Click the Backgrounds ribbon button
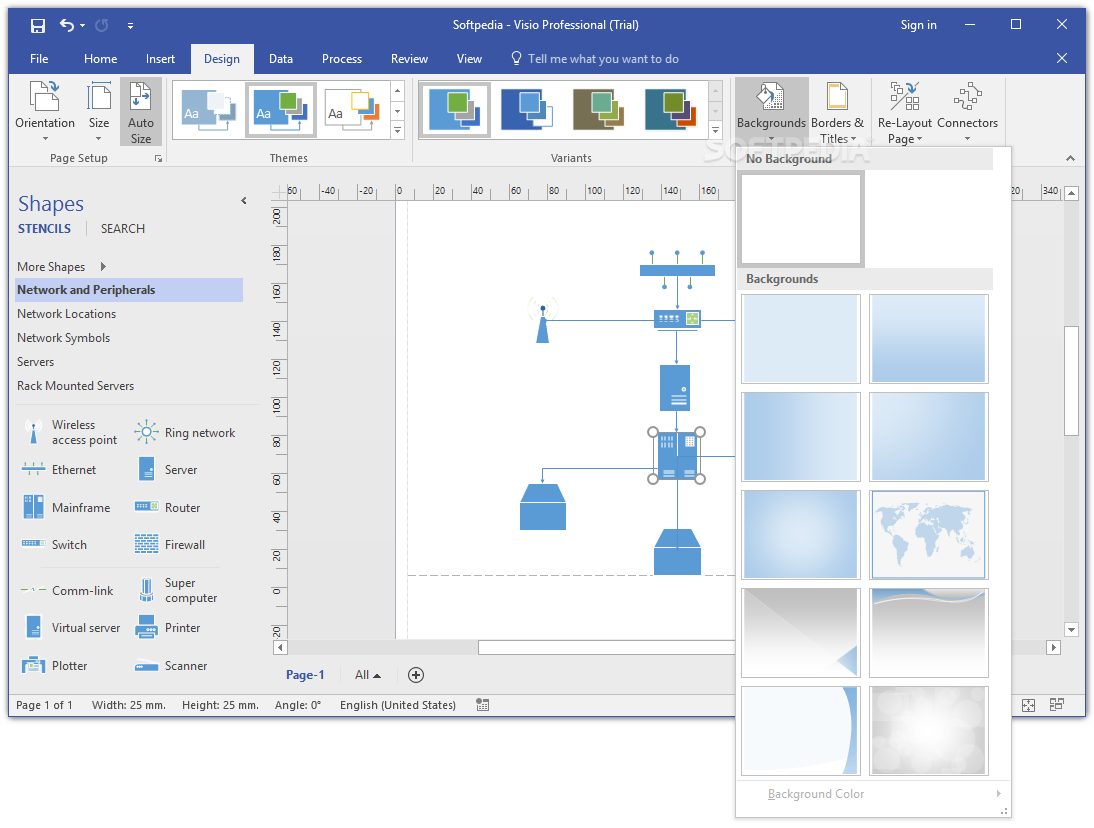Image resolution: width=1094 pixels, height=828 pixels. pyautogui.click(x=771, y=112)
